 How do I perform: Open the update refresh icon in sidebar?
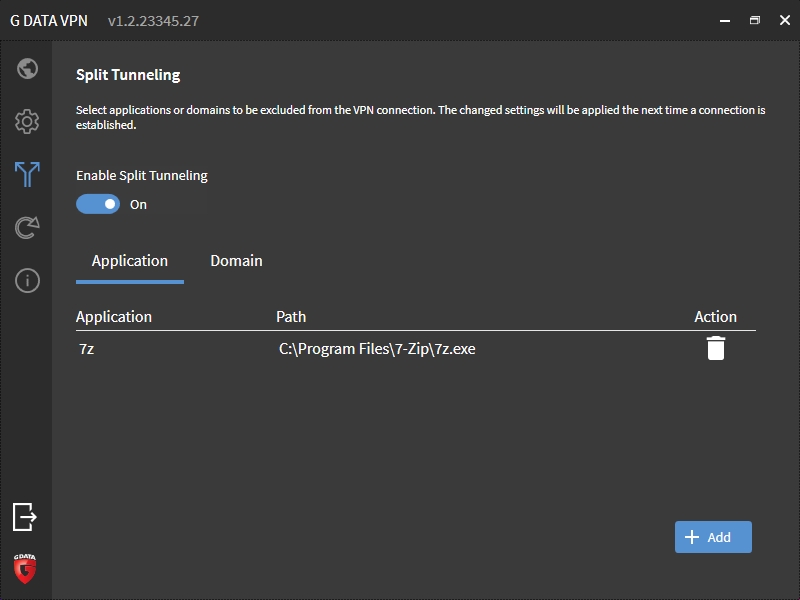coord(27,228)
